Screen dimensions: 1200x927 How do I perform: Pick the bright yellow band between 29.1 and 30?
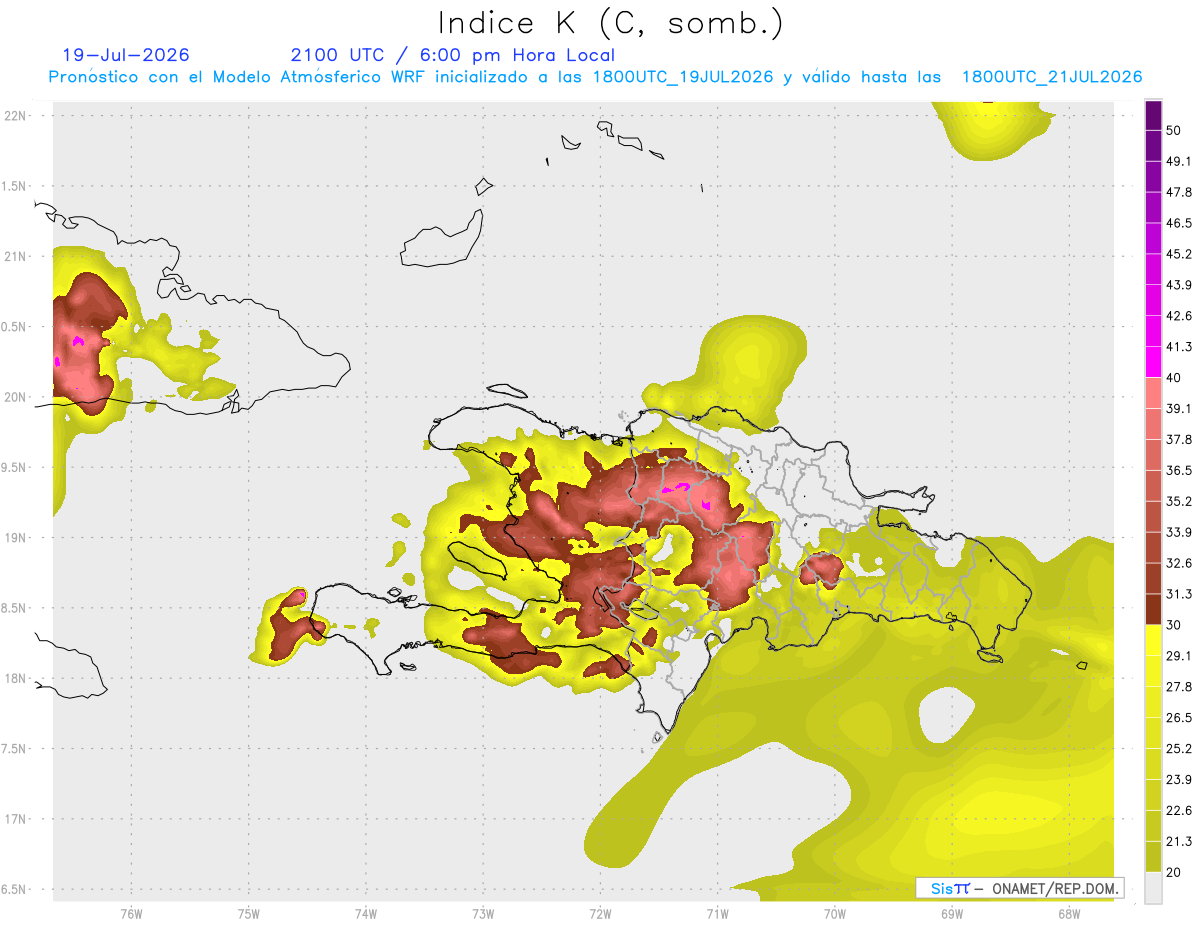[1154, 640]
